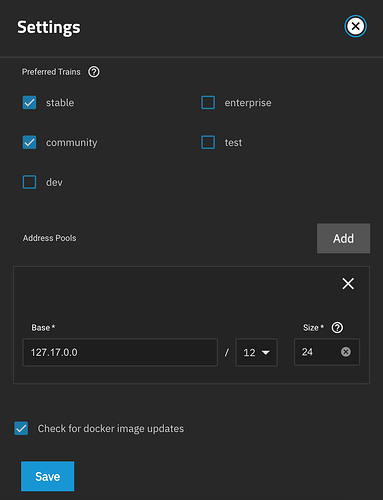Select the Address Pools label
Screen dimensions: 383x500
(49, 238)
